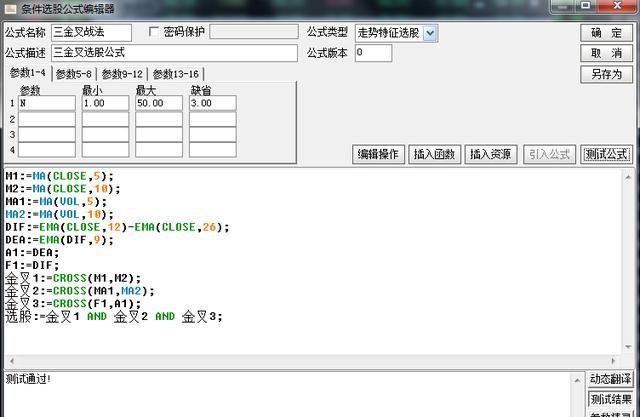Click the code line F1:=DIF;
The width and height of the screenshot is (640, 417).
click(32, 265)
